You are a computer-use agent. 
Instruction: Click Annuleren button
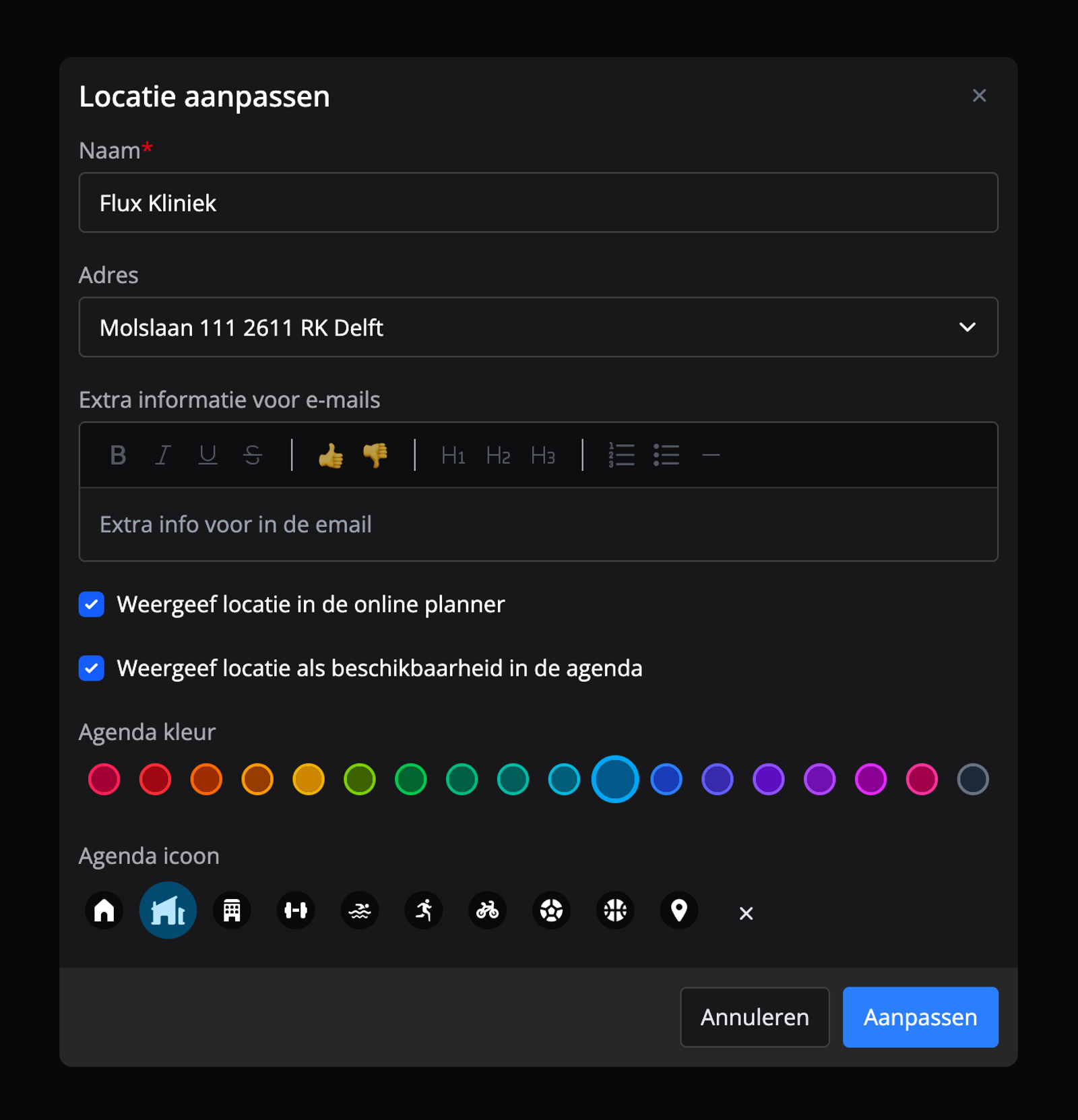pyautogui.click(x=755, y=1017)
